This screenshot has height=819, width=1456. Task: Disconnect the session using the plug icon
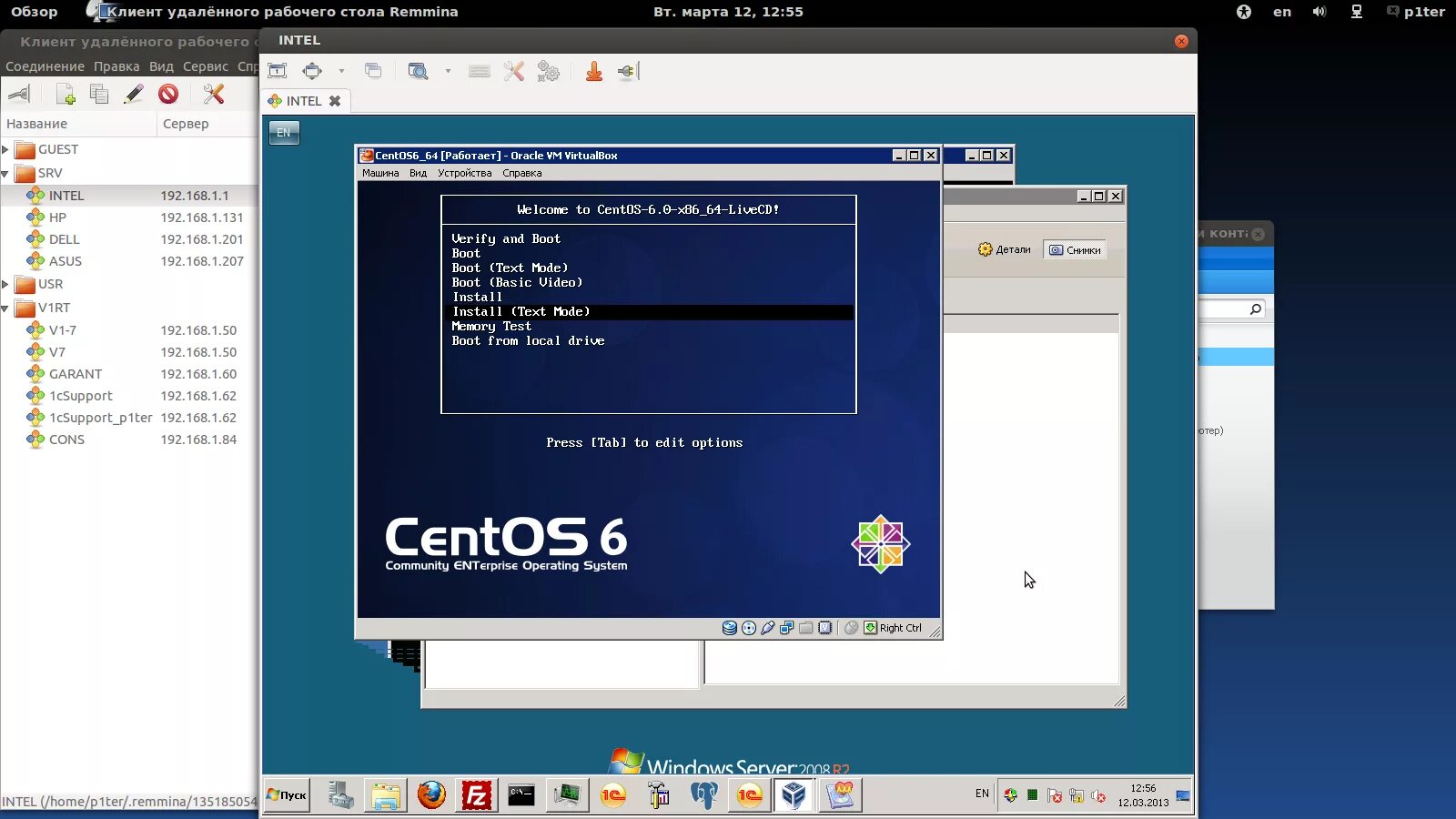point(628,71)
